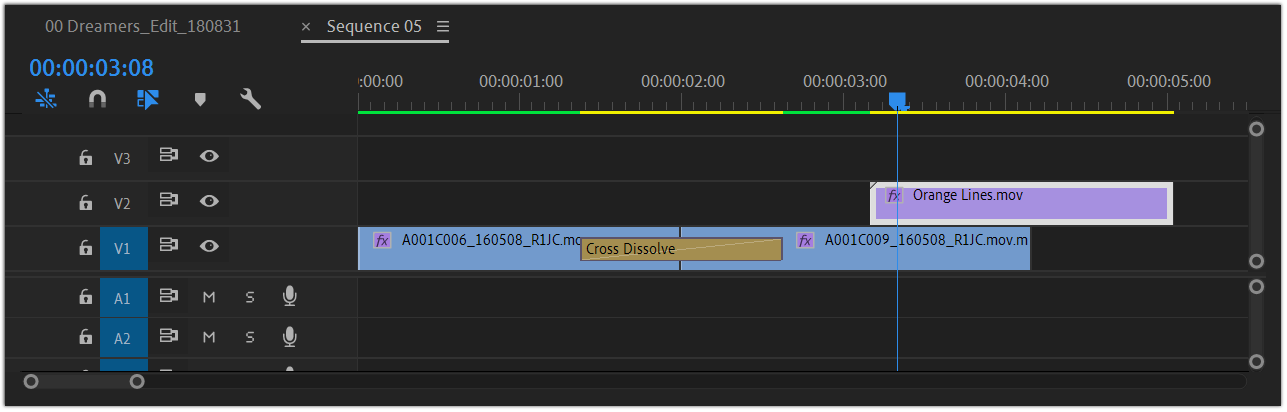Switch to the 00 Dreamers_Edit_180831 tab
Screen dimensions: 1287x412
click(142, 26)
